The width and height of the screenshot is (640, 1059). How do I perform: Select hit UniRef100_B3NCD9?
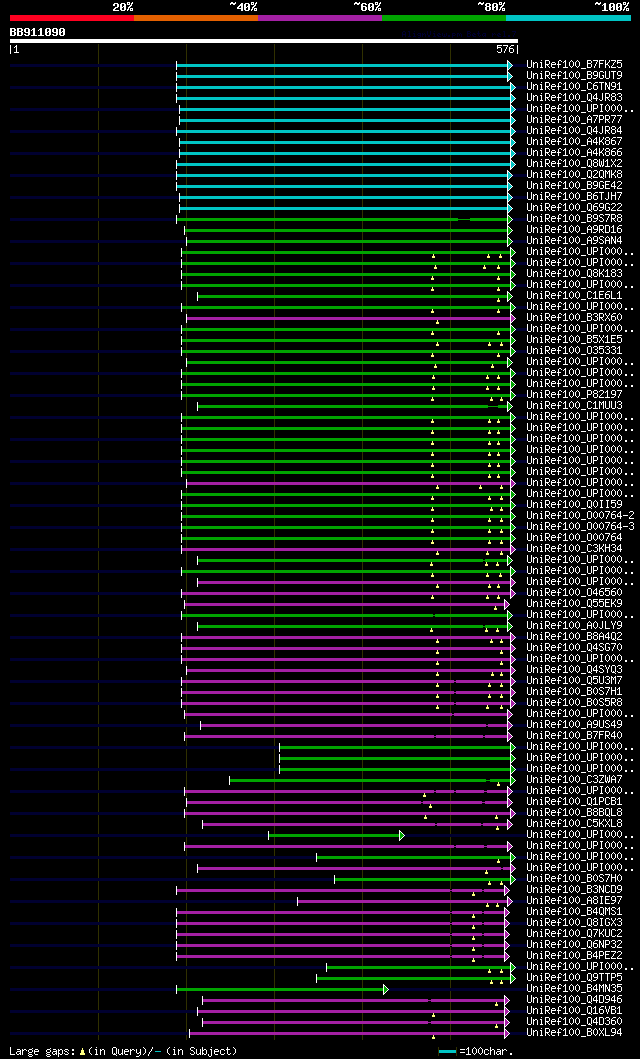point(575,890)
